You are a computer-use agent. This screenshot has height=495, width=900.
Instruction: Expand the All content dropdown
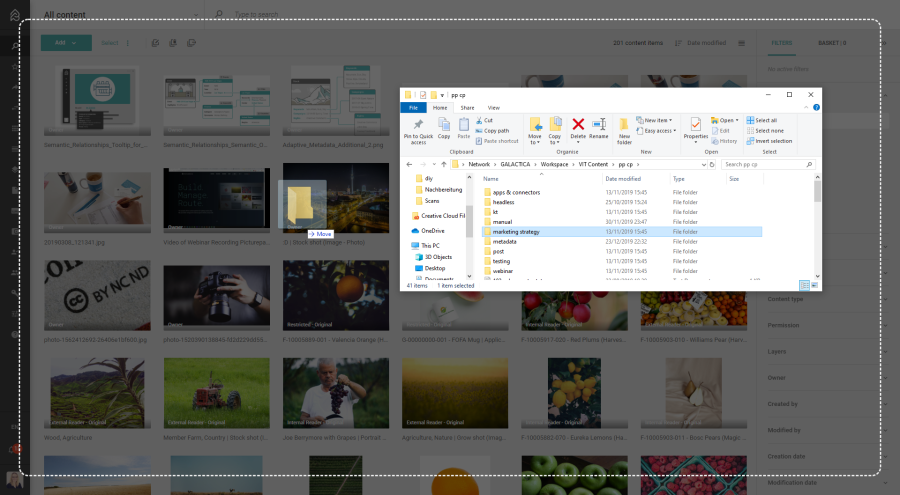click(x=196, y=15)
